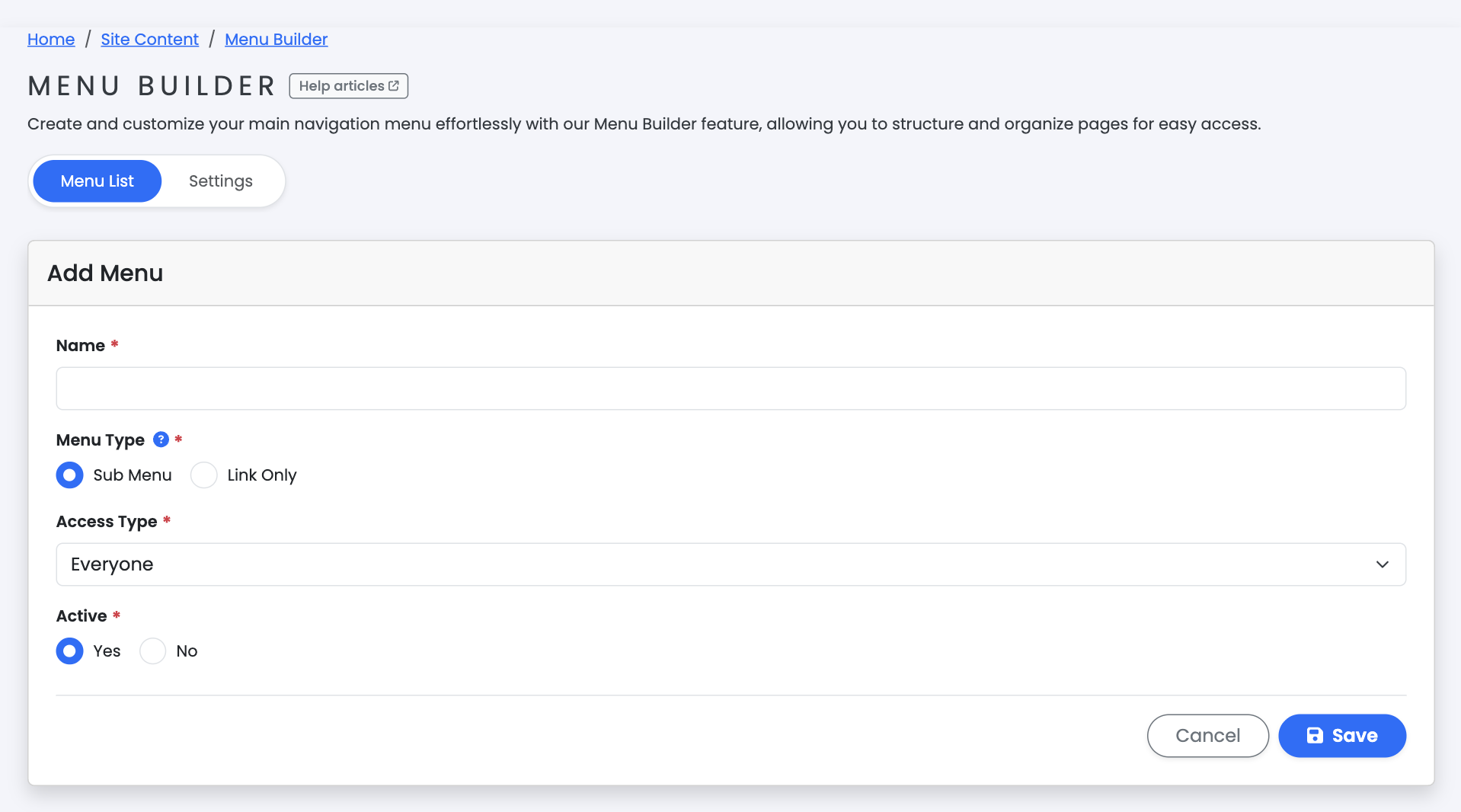Open the Settings tab
The width and height of the screenshot is (1461, 812).
221,181
